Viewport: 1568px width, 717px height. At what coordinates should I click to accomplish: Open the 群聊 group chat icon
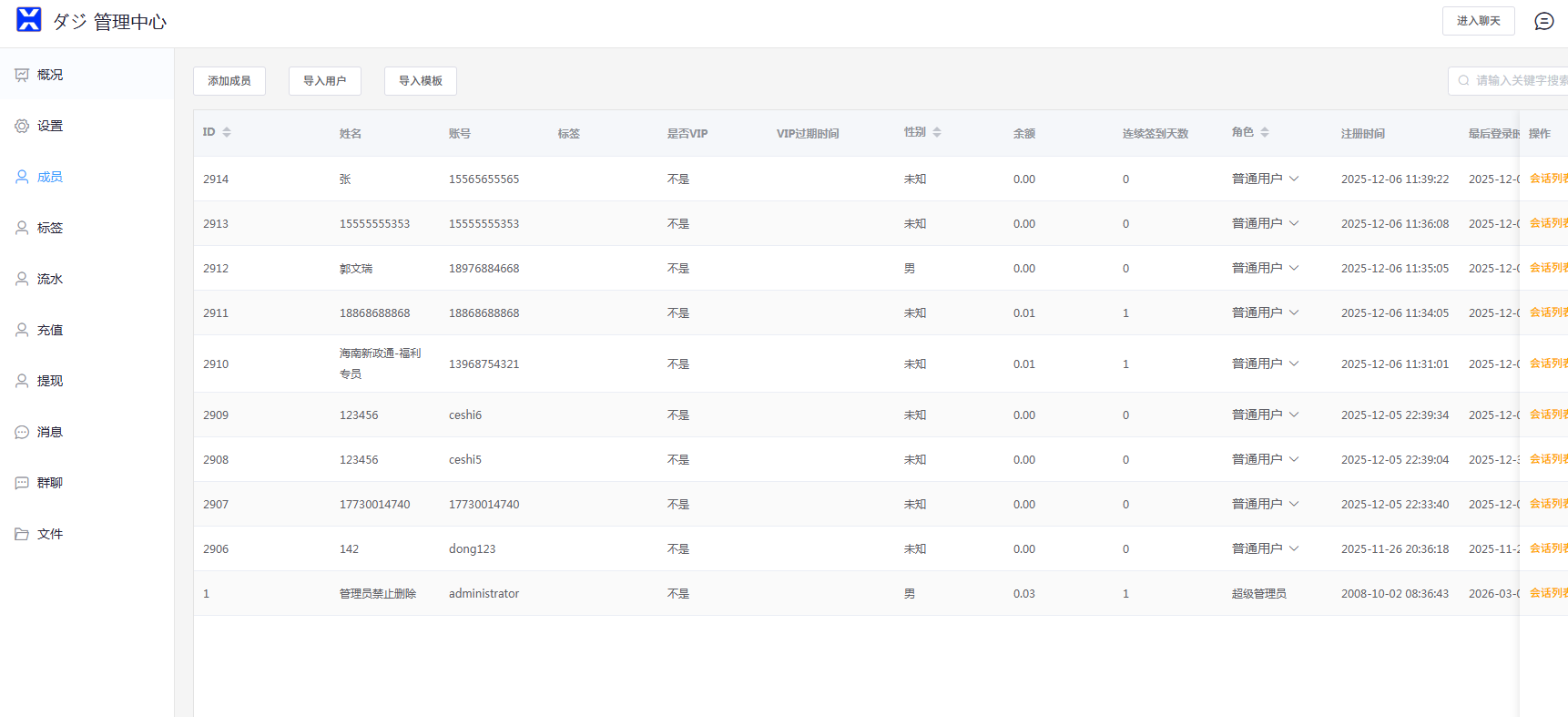coord(22,483)
